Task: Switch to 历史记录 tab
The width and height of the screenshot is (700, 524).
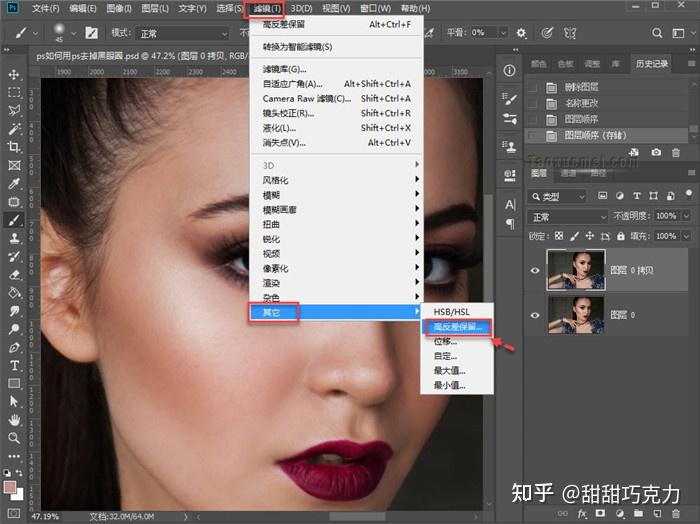Action: 651,64
